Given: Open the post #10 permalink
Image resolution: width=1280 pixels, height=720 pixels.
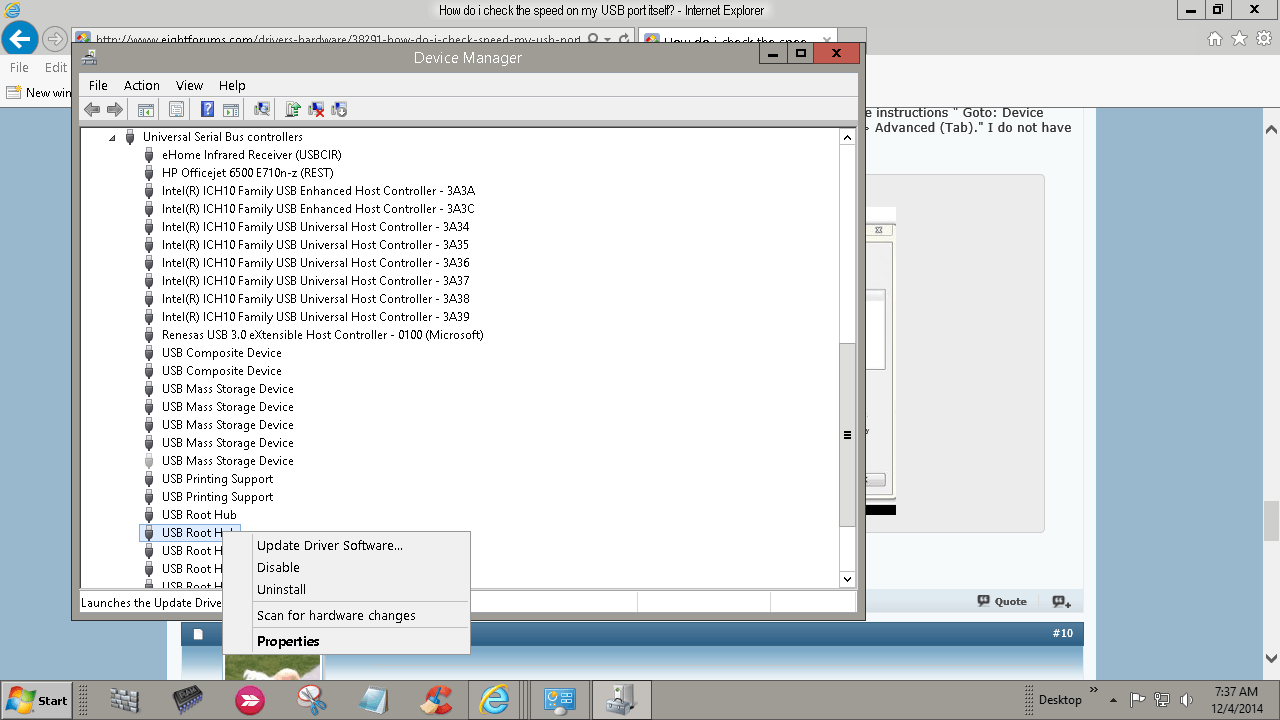Looking at the screenshot, I should [1062, 633].
